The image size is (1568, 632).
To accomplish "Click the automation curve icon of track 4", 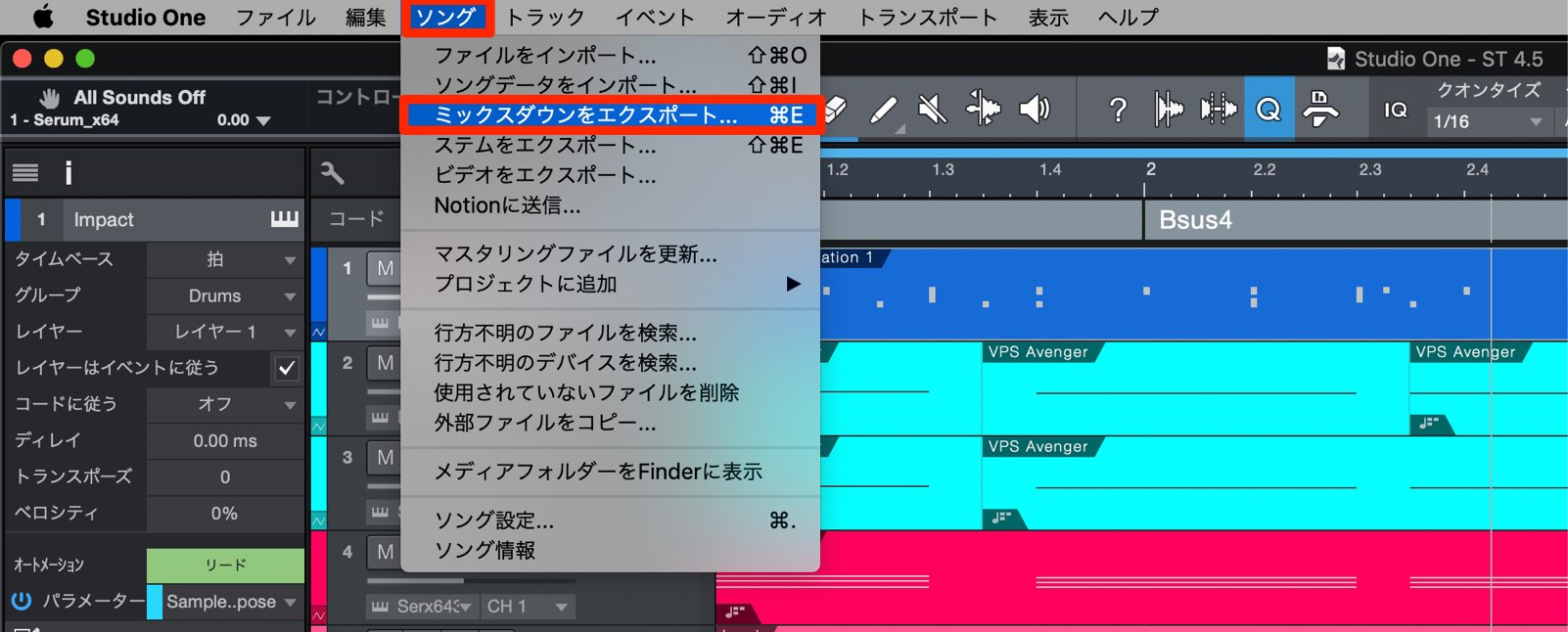I will (x=319, y=615).
